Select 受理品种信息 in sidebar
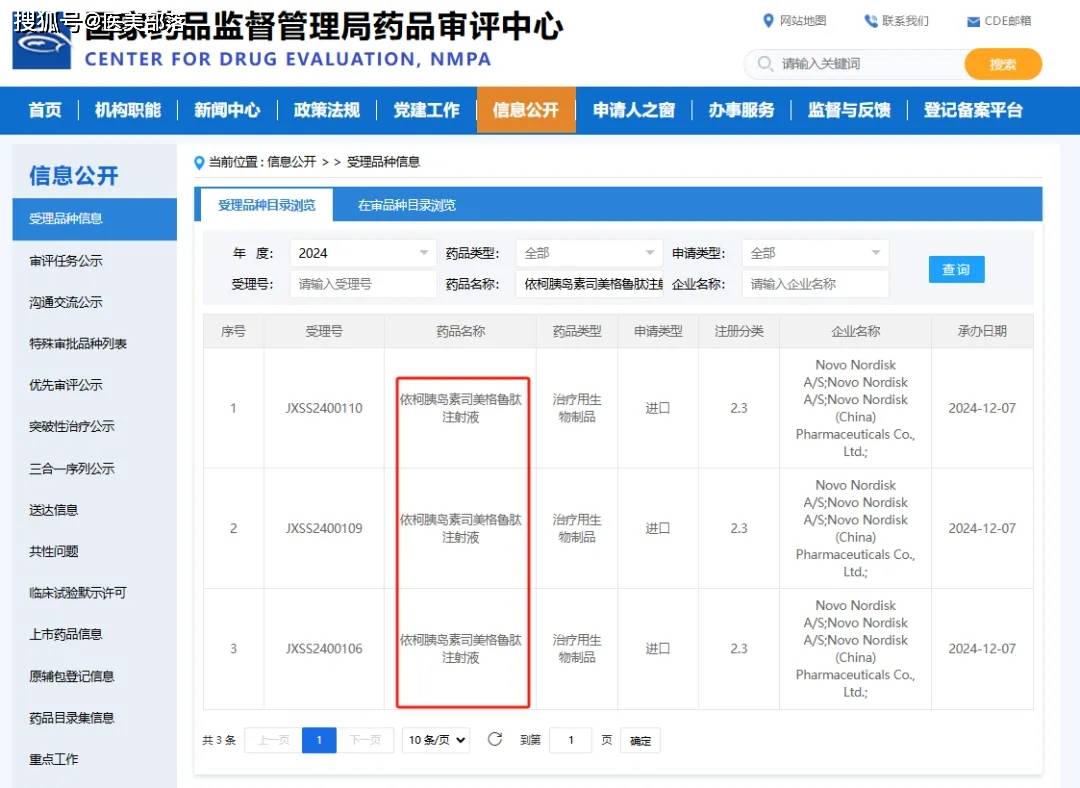The image size is (1080, 788). [94, 219]
